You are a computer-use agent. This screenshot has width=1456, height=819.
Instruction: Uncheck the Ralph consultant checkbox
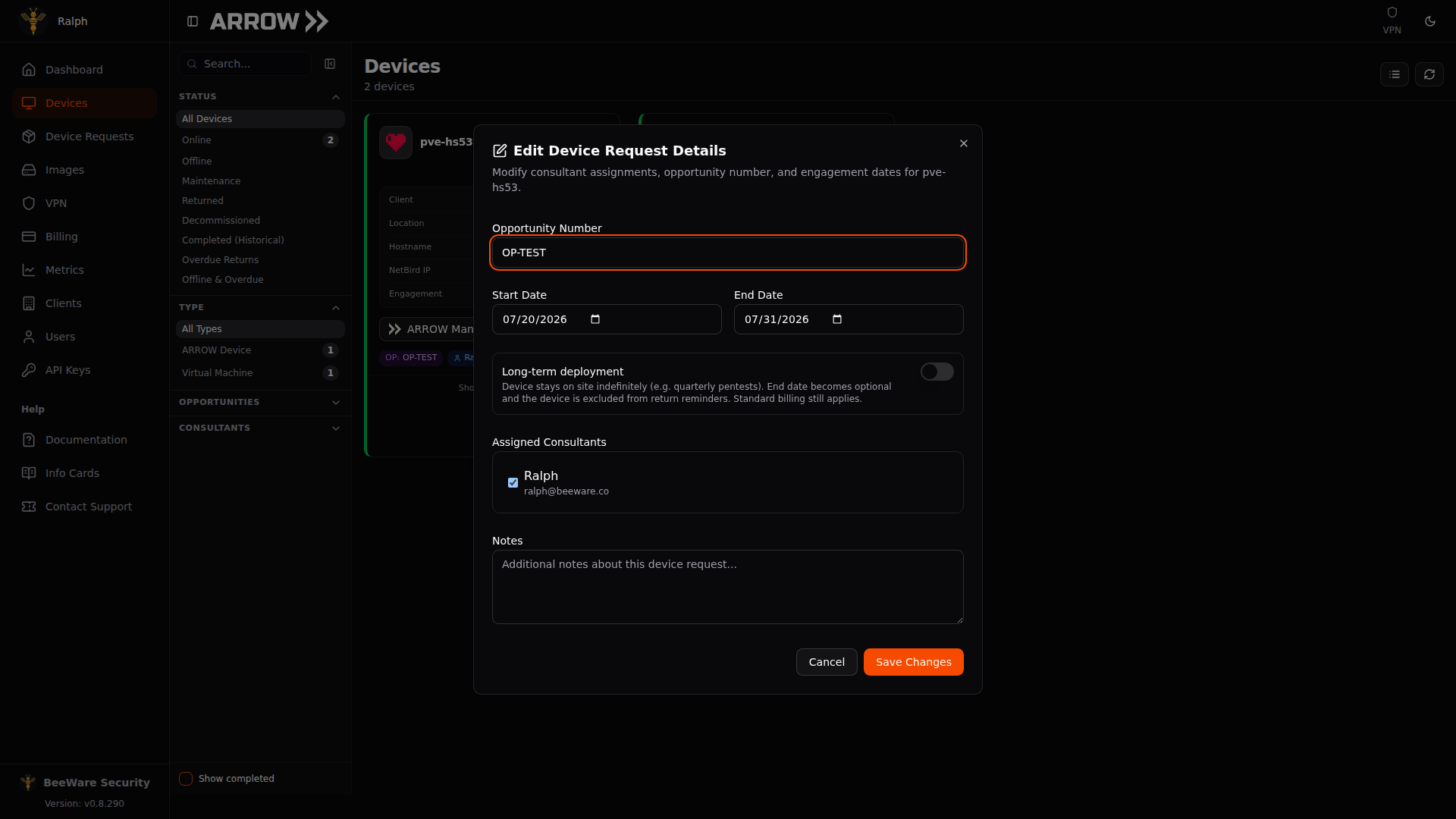click(513, 483)
